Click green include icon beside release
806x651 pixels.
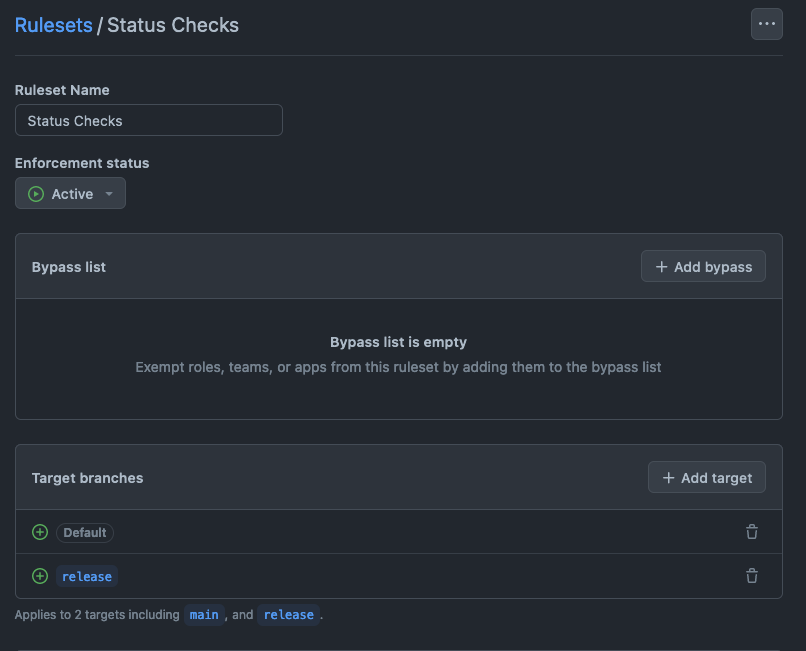coord(40,576)
